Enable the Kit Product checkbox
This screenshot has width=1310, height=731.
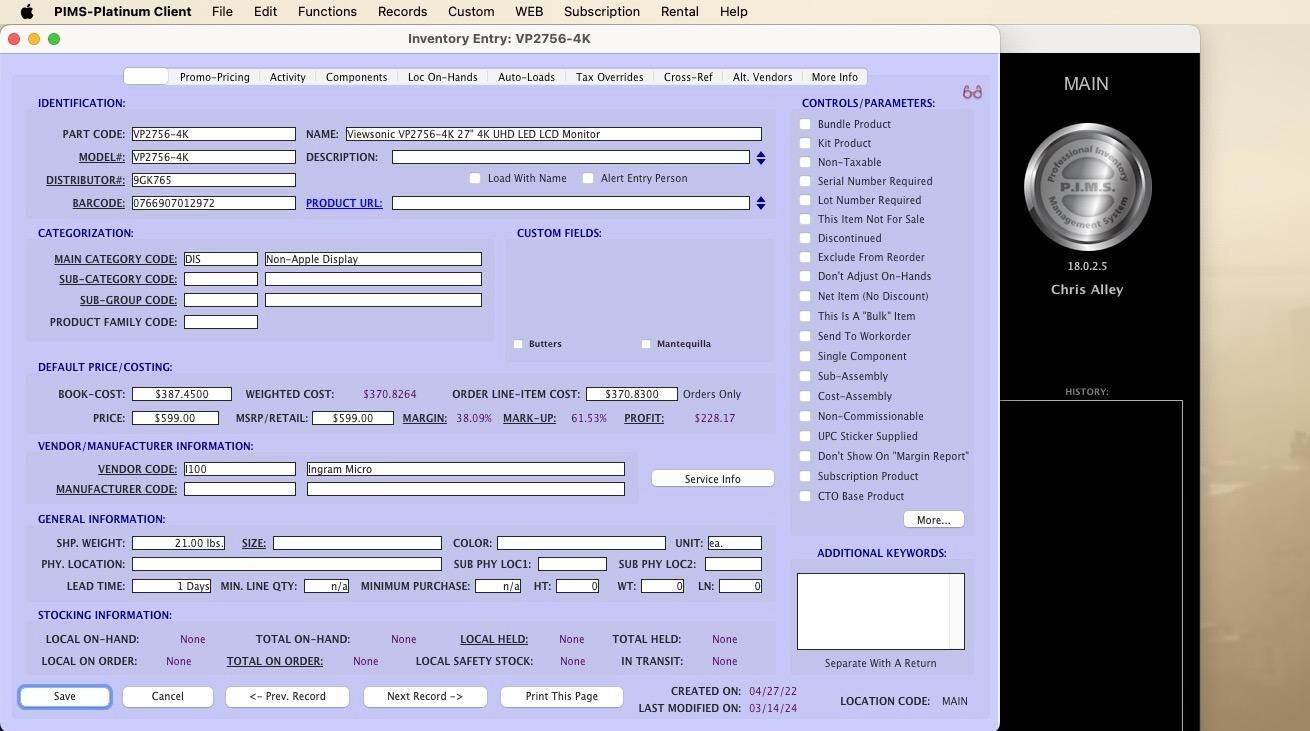[805, 143]
